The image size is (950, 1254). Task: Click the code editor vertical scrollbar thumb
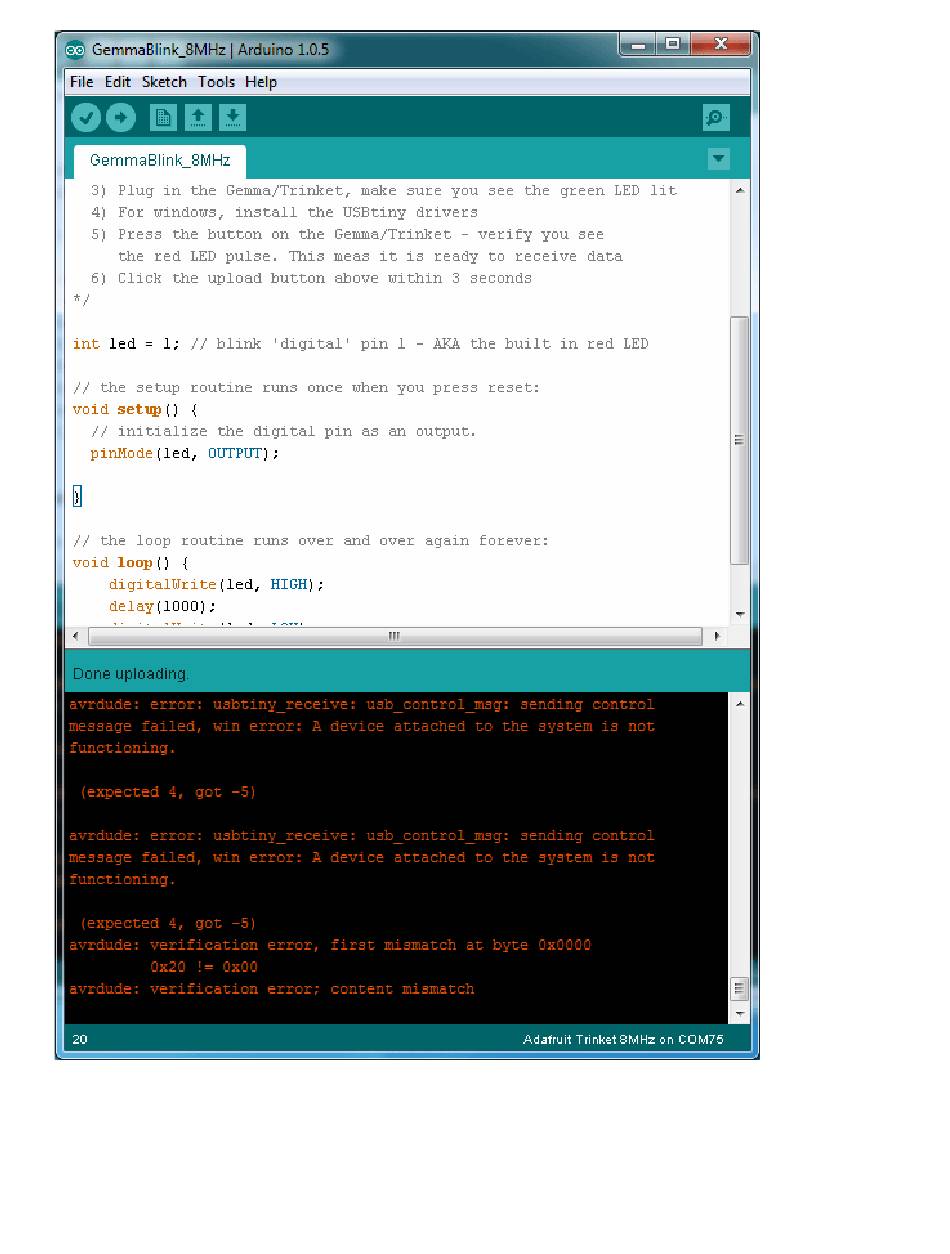pyautogui.click(x=740, y=440)
